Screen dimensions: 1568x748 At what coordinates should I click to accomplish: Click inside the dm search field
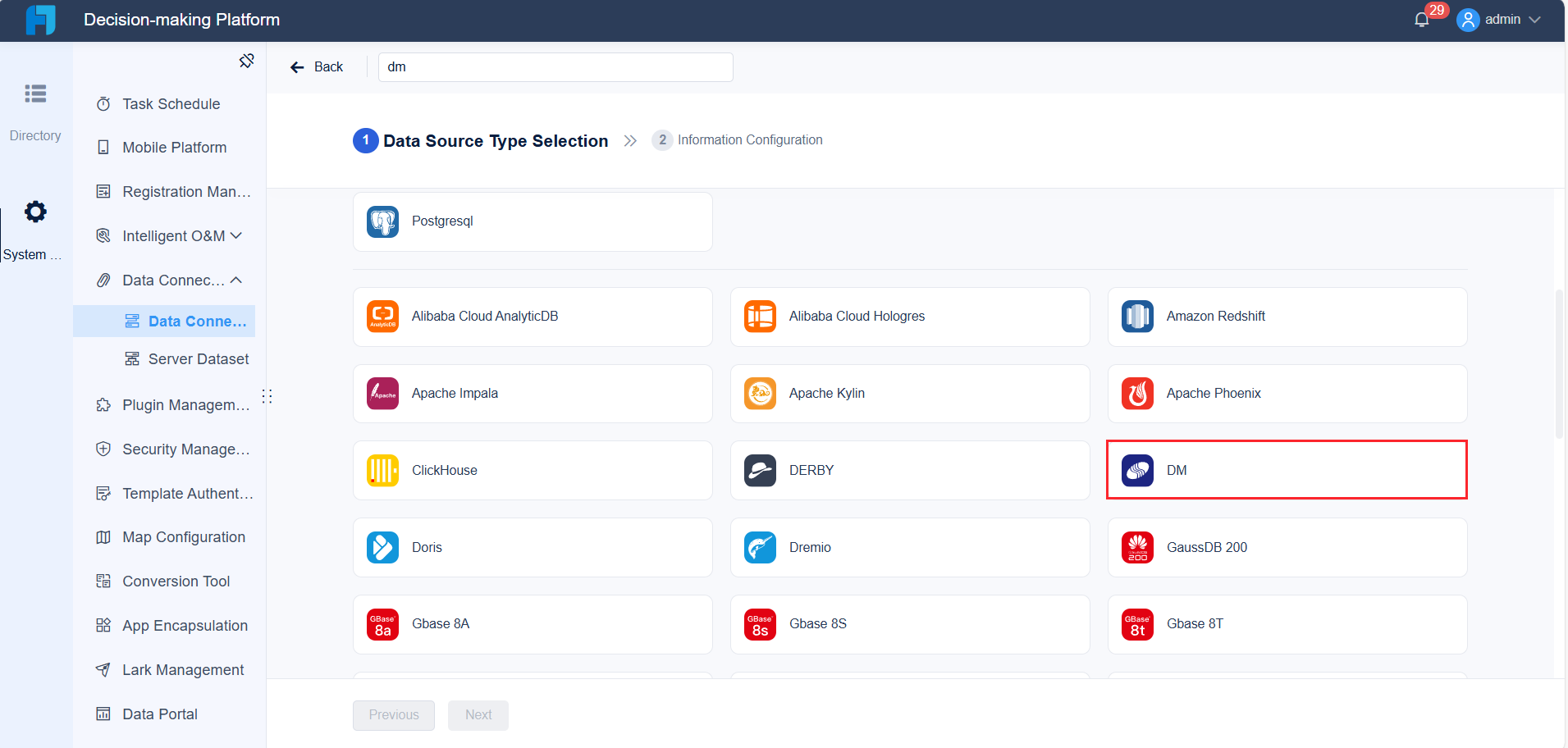pos(555,67)
